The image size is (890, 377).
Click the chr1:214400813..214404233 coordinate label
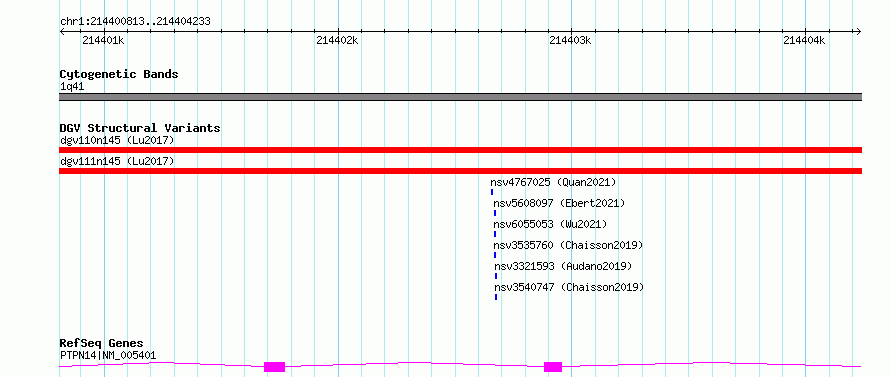coord(135,22)
